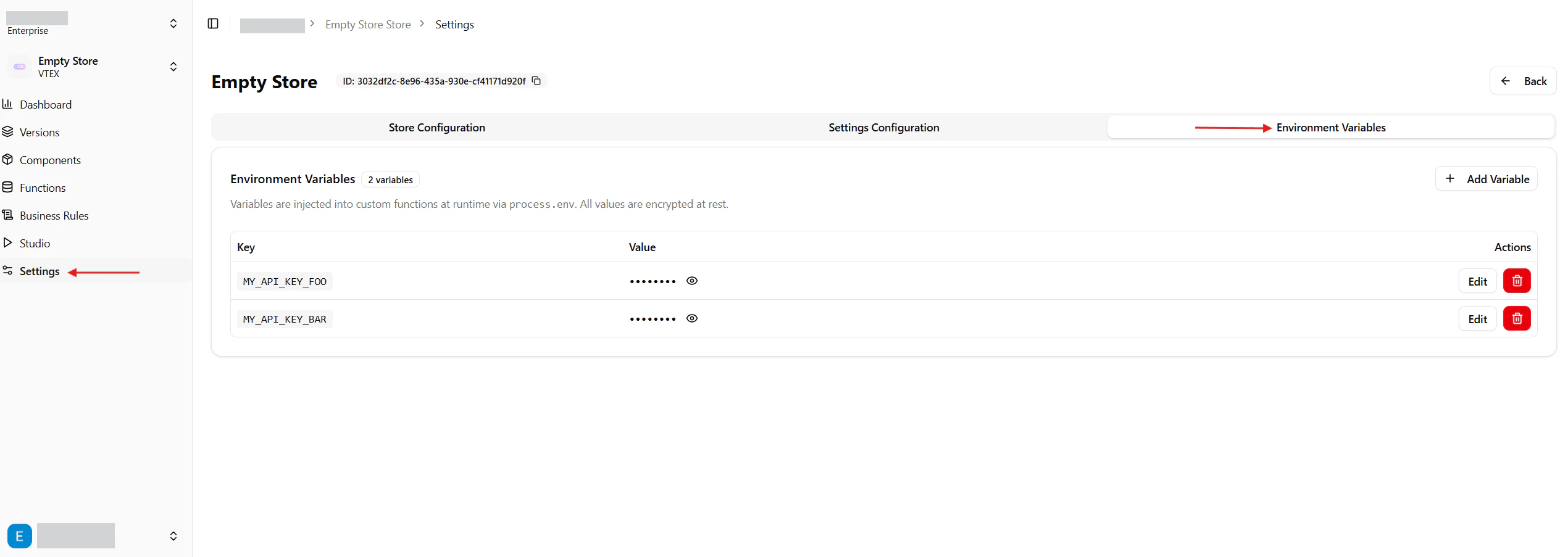The height and width of the screenshot is (557, 1568).
Task: Switch to the Settings Configuration tab
Action: tap(883, 127)
